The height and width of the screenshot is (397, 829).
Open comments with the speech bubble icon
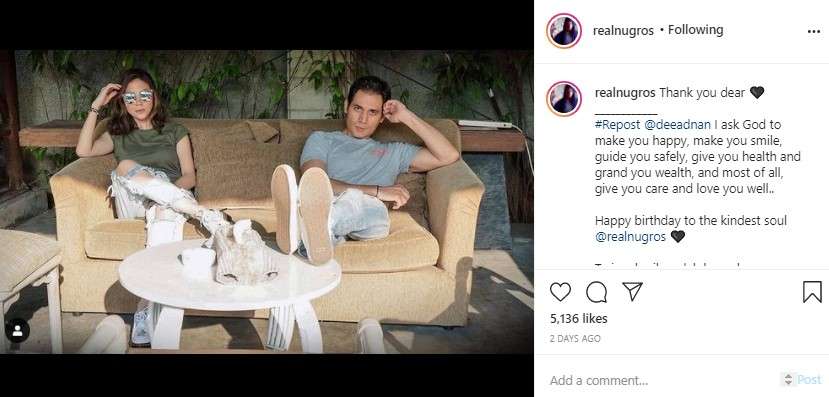(x=596, y=292)
